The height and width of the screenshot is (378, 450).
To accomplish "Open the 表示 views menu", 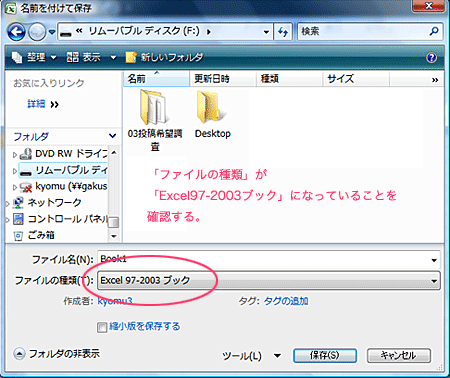I will (84, 57).
